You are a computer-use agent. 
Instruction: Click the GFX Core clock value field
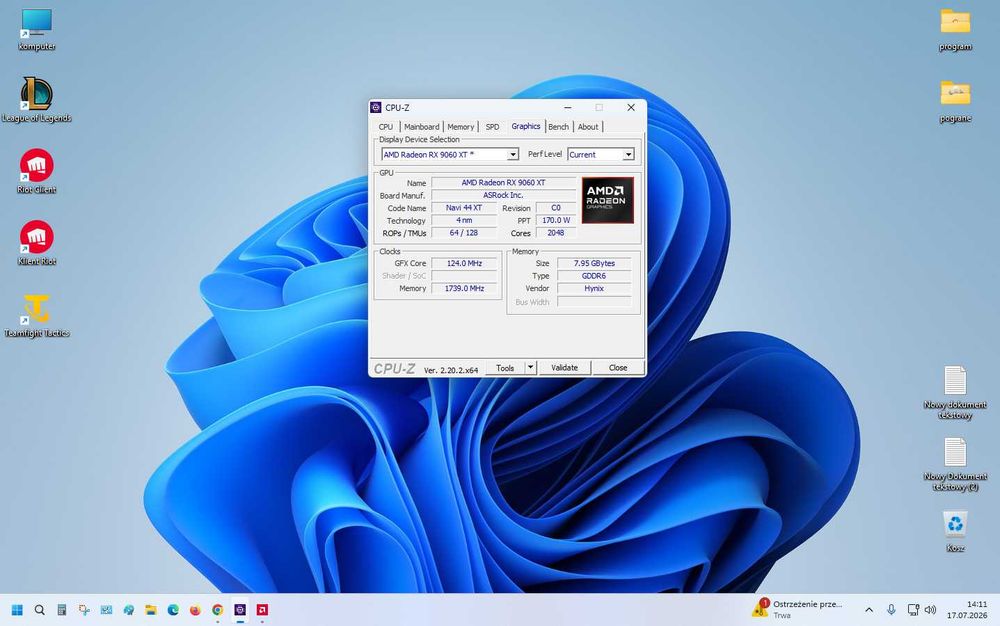pyautogui.click(x=464, y=263)
